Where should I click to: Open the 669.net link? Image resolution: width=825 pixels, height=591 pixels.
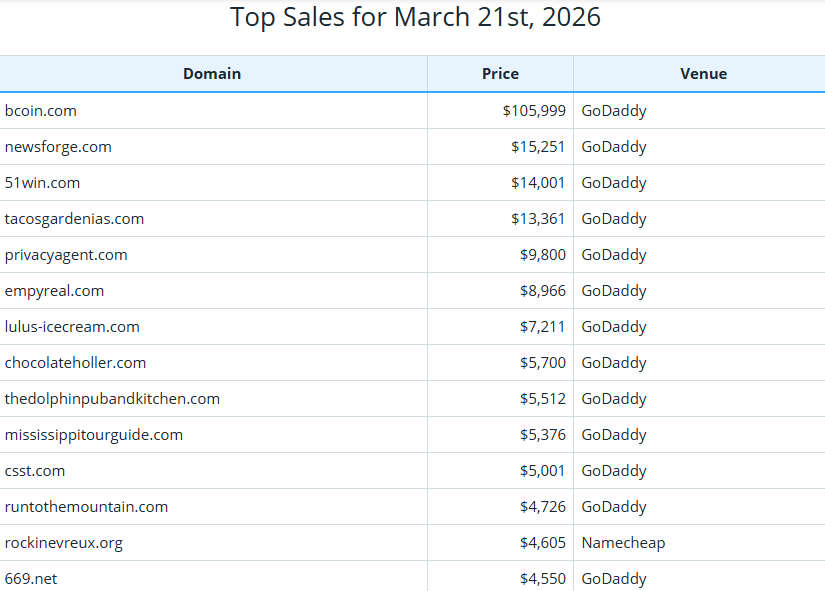click(x=30, y=578)
